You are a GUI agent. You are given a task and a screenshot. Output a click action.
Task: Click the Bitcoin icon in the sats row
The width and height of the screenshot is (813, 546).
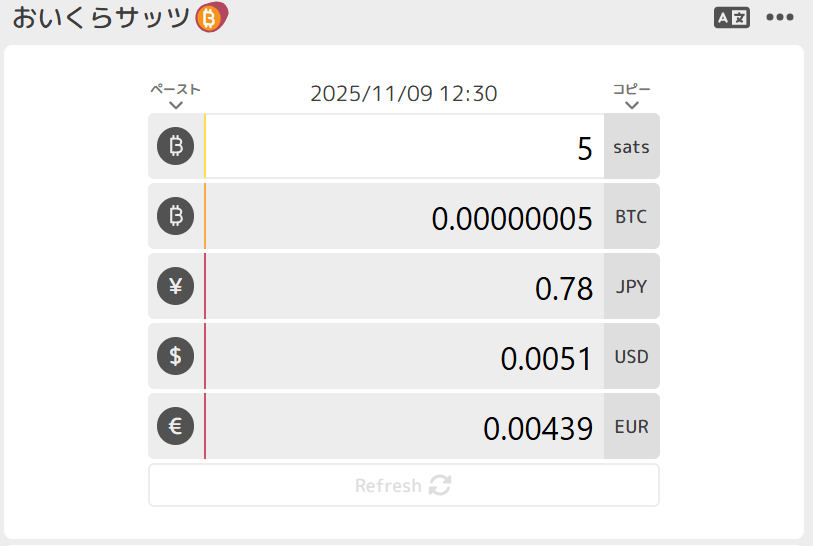[x=176, y=147]
